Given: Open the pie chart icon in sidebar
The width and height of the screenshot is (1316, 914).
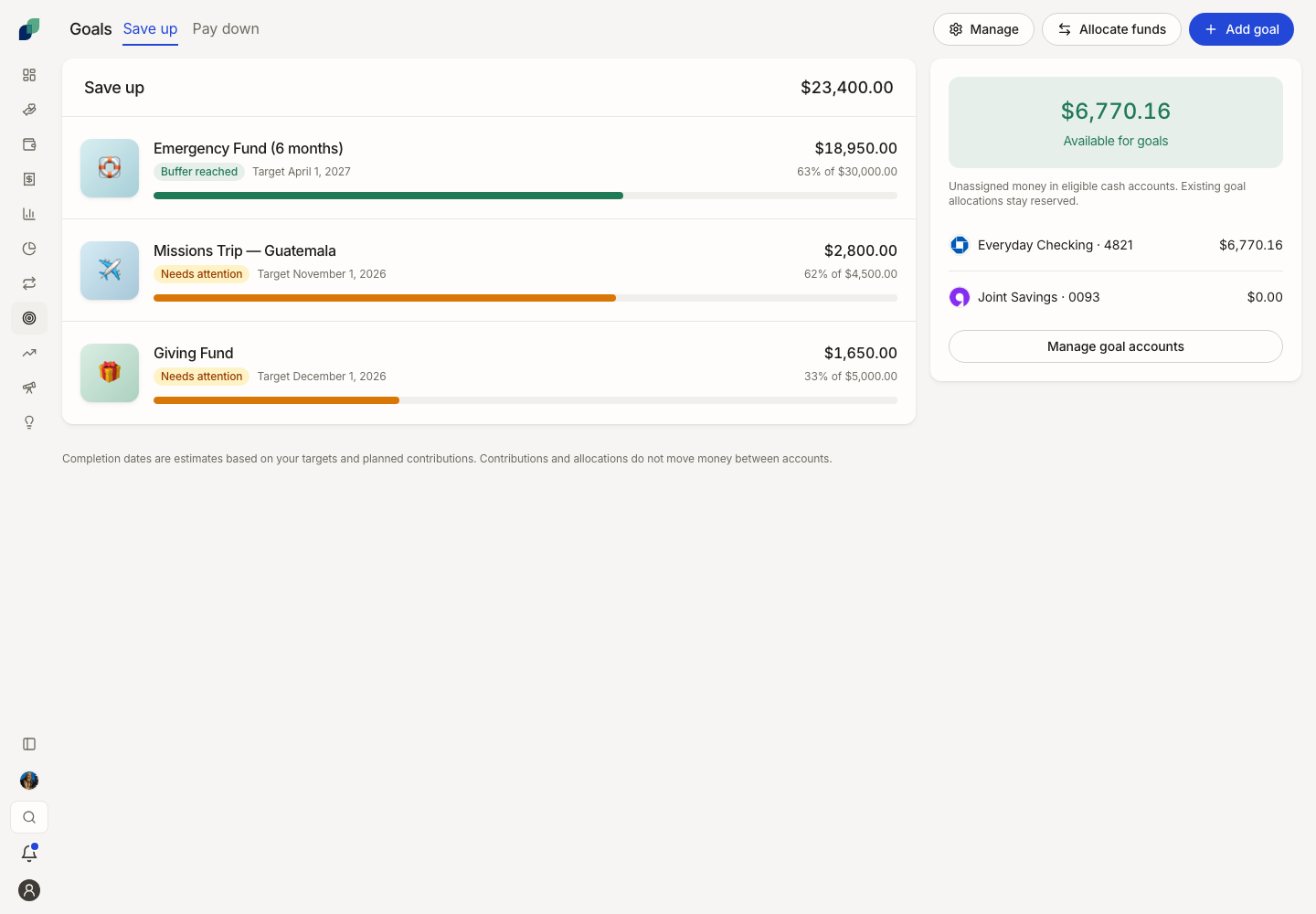Looking at the screenshot, I should point(29,249).
